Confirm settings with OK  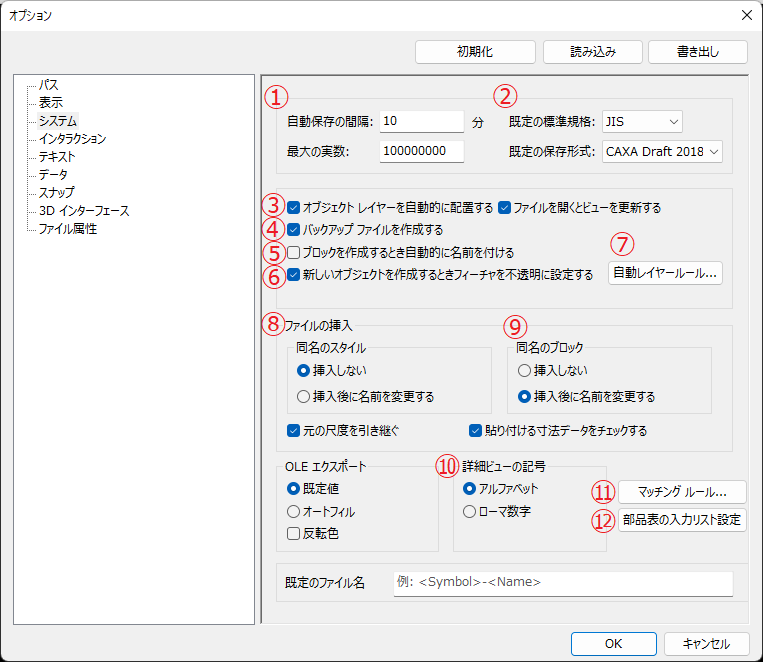[x=614, y=644]
